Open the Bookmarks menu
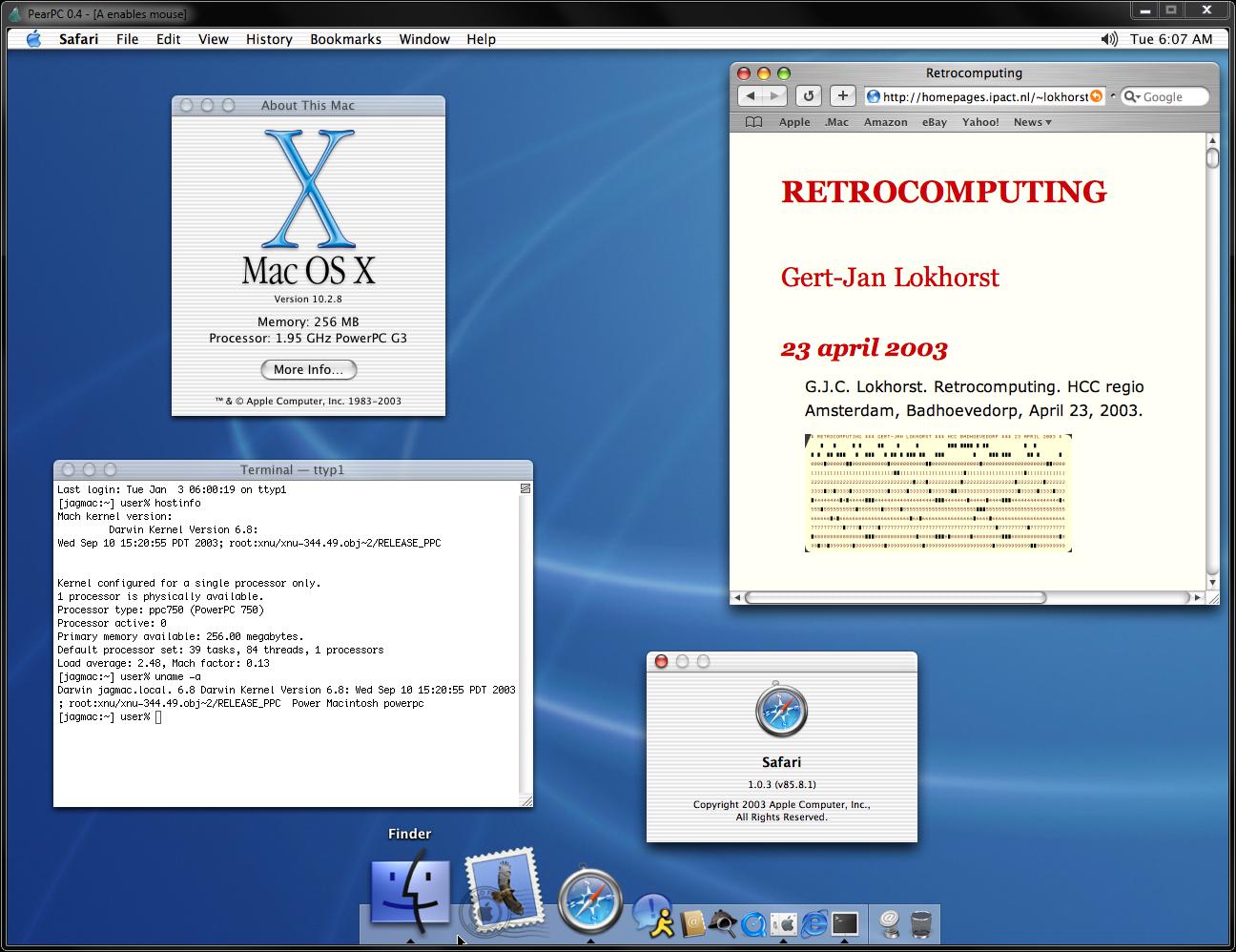The width and height of the screenshot is (1236, 952). click(345, 39)
